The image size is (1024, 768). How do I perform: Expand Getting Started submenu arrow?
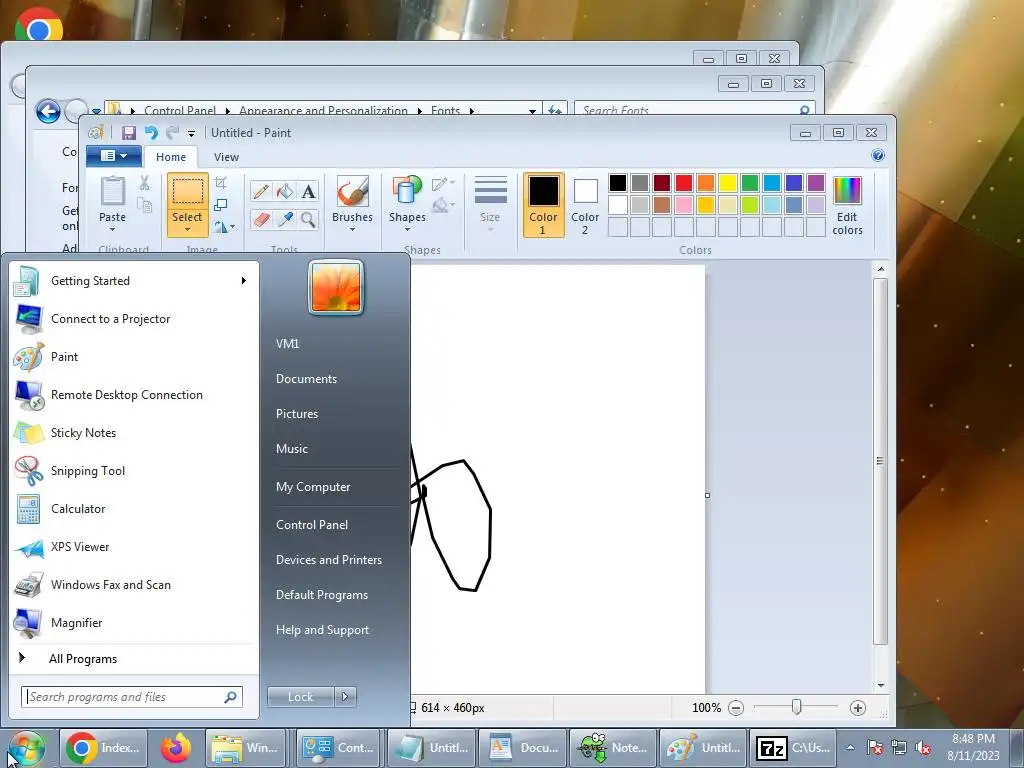244,281
